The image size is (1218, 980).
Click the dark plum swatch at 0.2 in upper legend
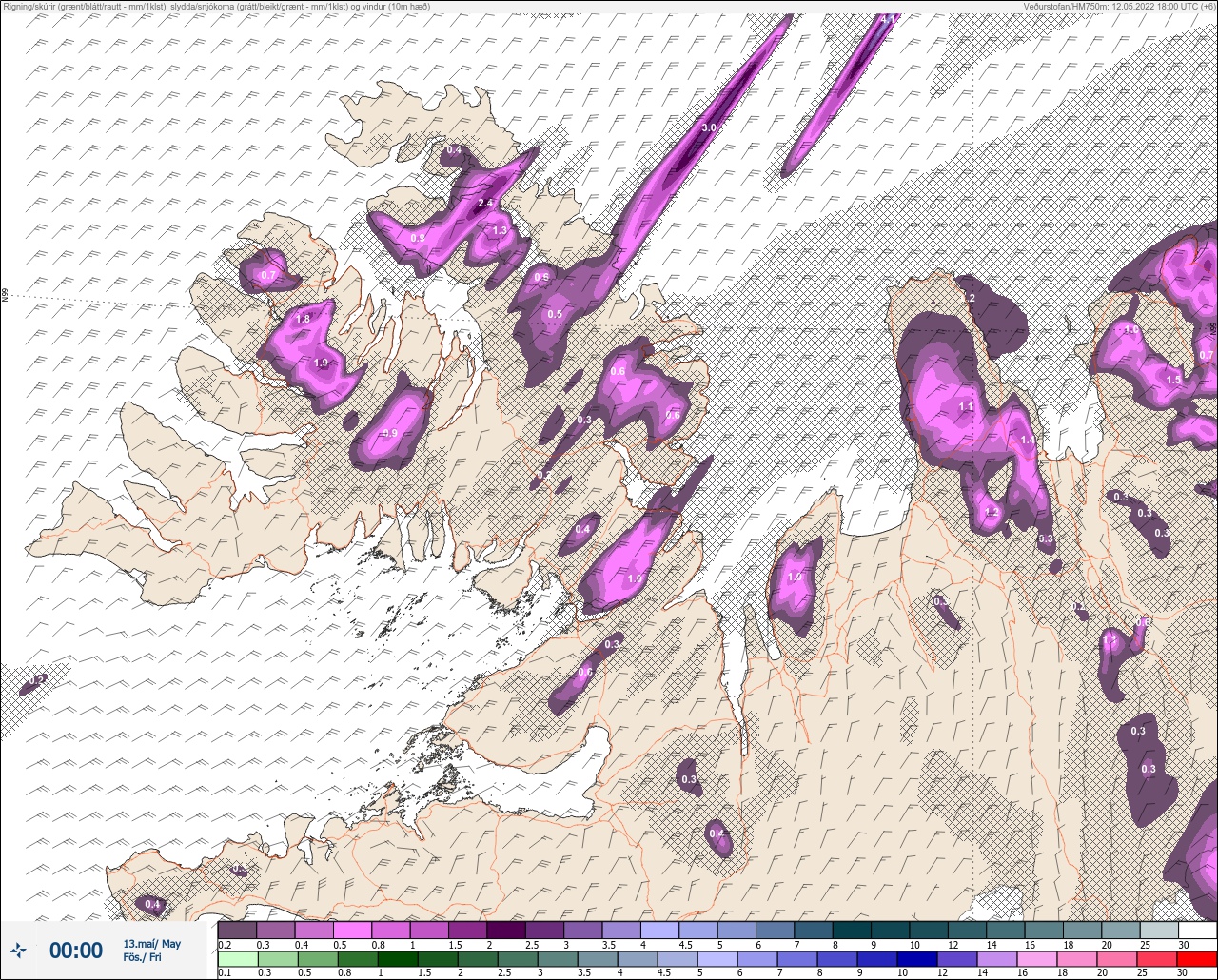coord(237,931)
